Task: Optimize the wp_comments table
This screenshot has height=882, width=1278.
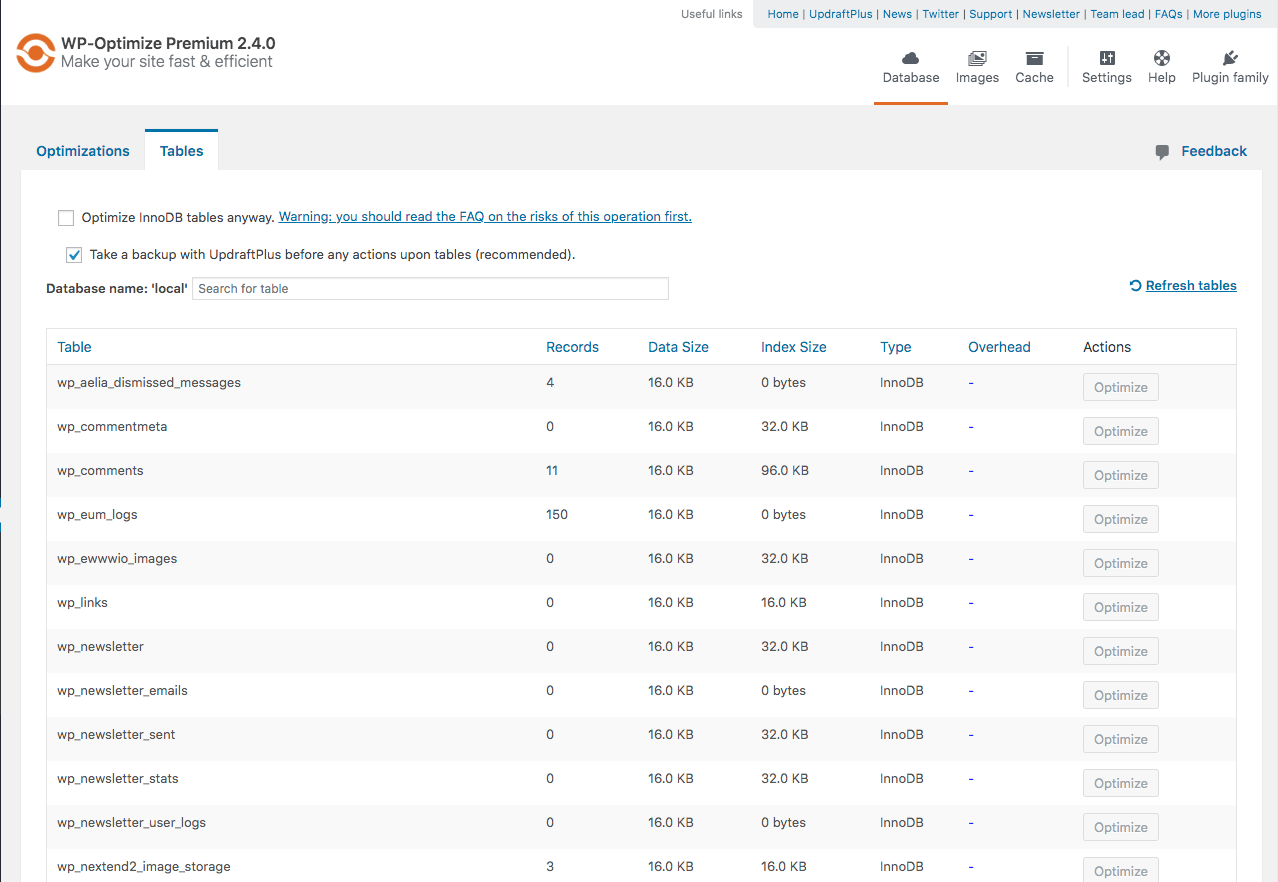Action: tap(1120, 474)
